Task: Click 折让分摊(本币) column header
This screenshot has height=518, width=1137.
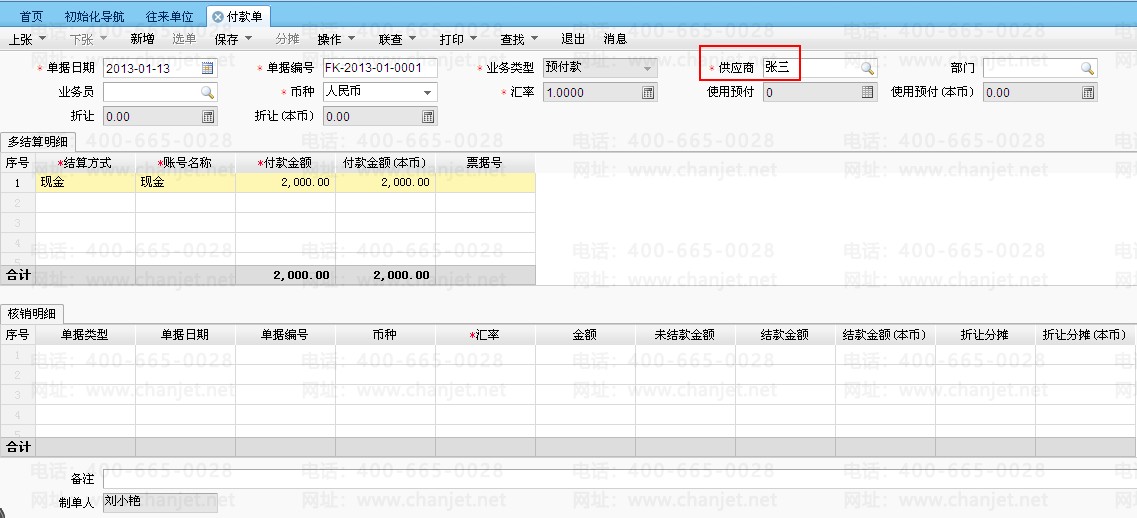Action: pos(1086,334)
